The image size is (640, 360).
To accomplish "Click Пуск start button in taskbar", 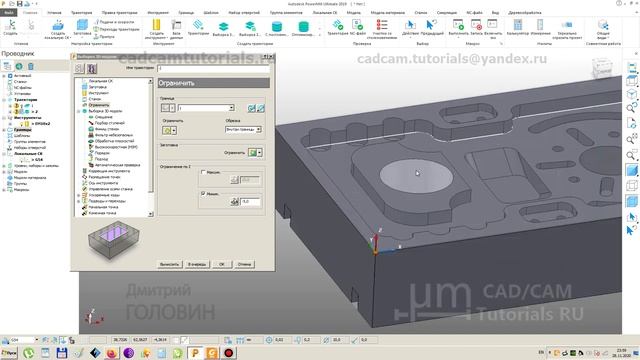I will [x=9, y=353].
